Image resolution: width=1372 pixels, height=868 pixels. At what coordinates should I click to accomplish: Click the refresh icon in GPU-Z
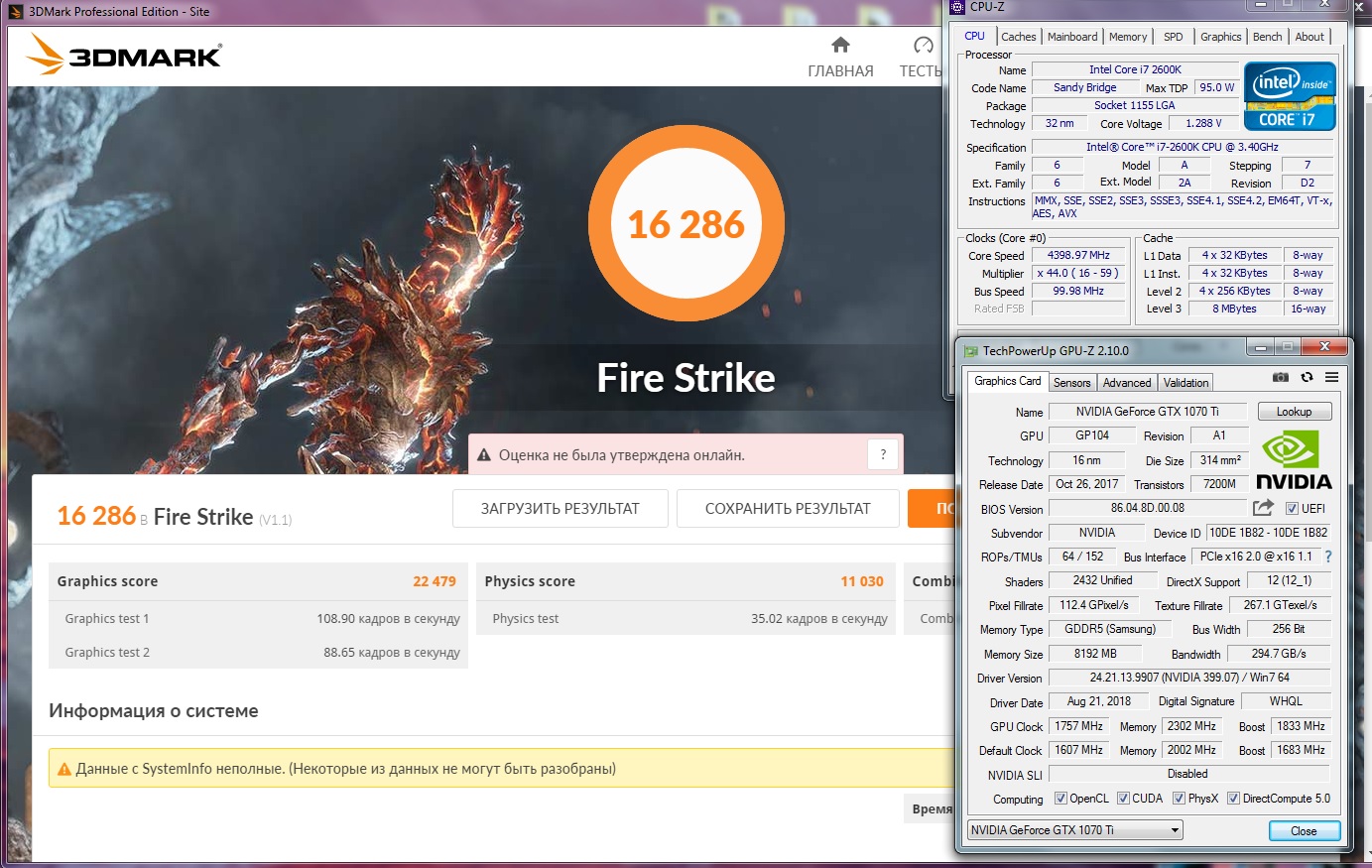pyautogui.click(x=1307, y=378)
